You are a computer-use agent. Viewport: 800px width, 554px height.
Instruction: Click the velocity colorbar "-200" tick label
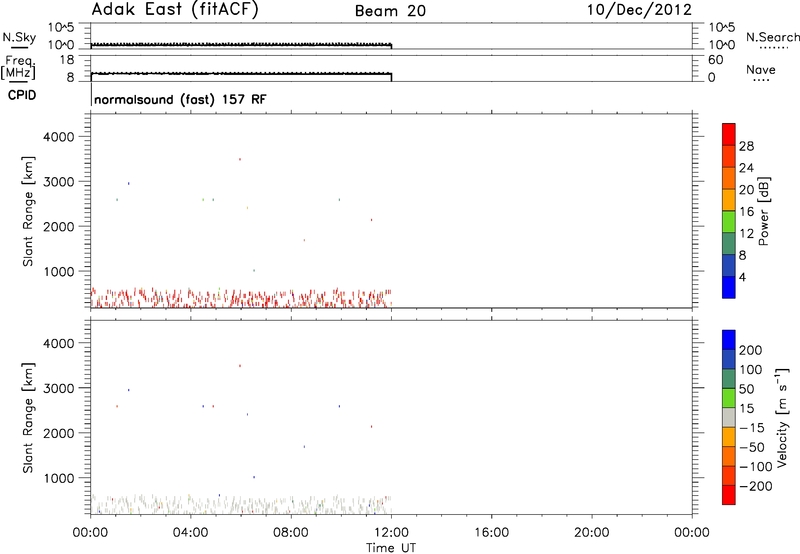tap(756, 486)
